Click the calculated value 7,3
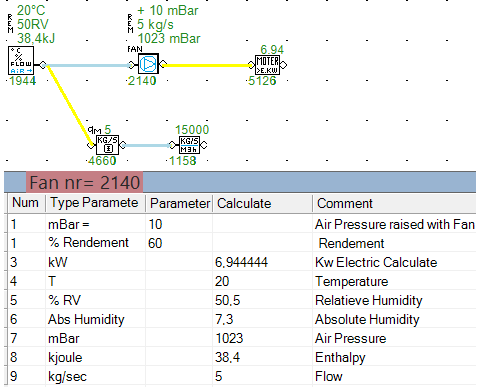 tap(224, 319)
